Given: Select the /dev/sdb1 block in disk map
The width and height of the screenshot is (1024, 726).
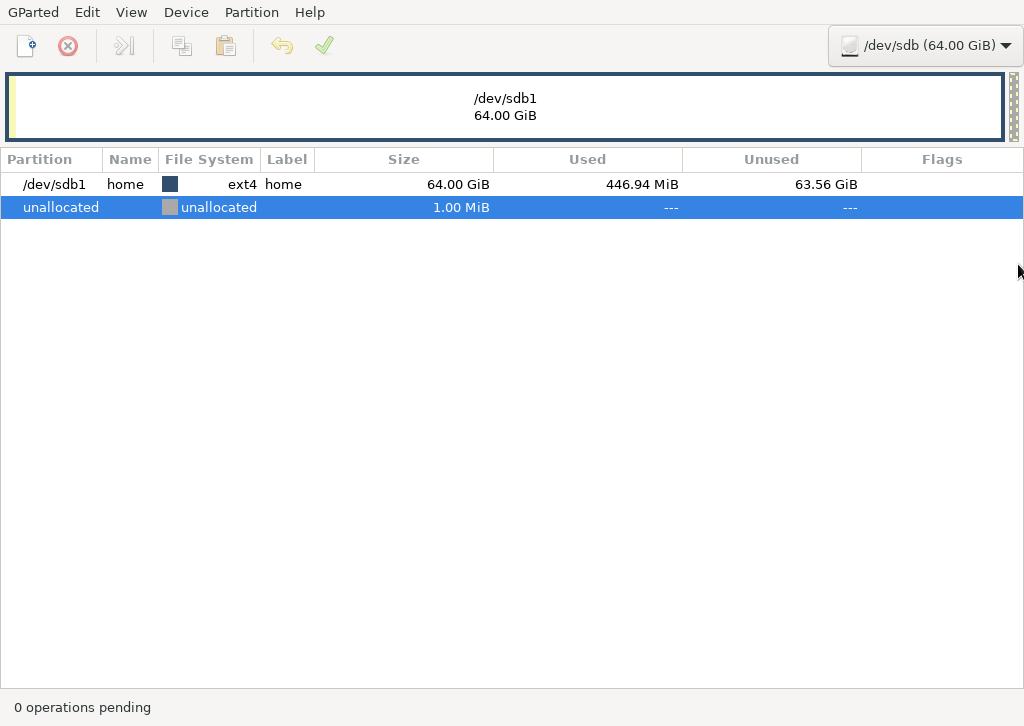Looking at the screenshot, I should click(x=505, y=107).
